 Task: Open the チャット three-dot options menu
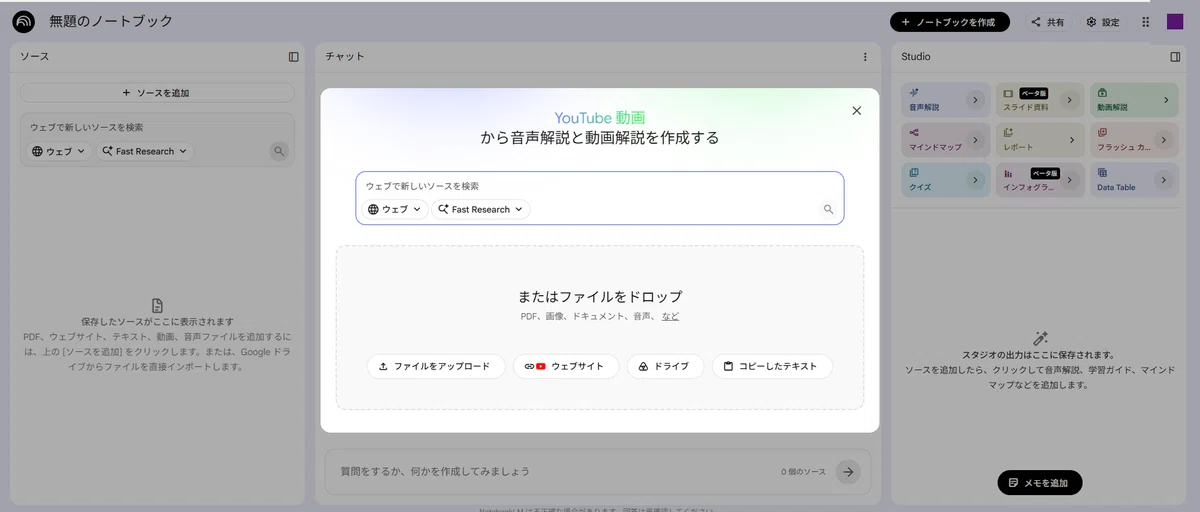[865, 57]
